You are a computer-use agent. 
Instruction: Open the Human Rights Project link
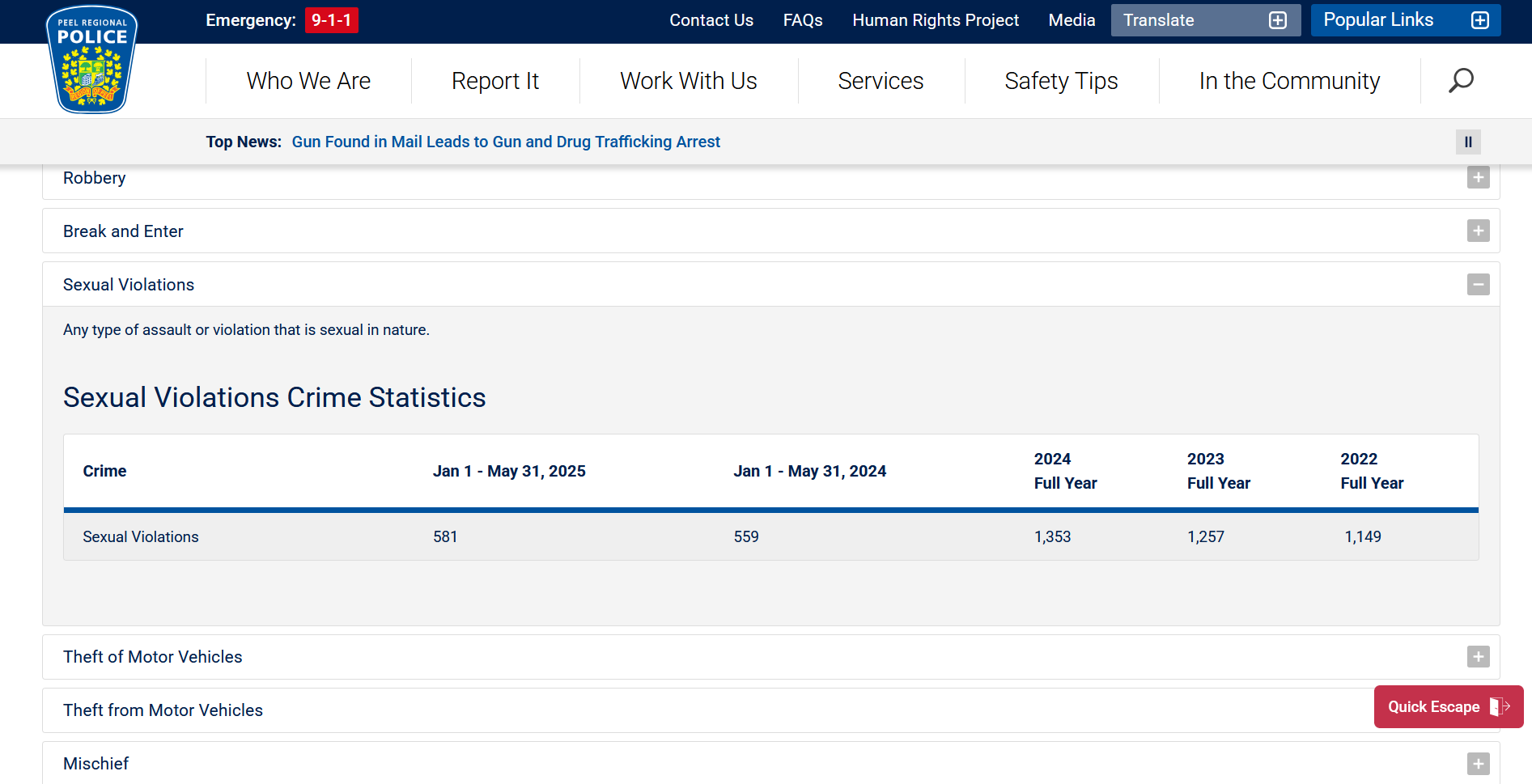[936, 20]
